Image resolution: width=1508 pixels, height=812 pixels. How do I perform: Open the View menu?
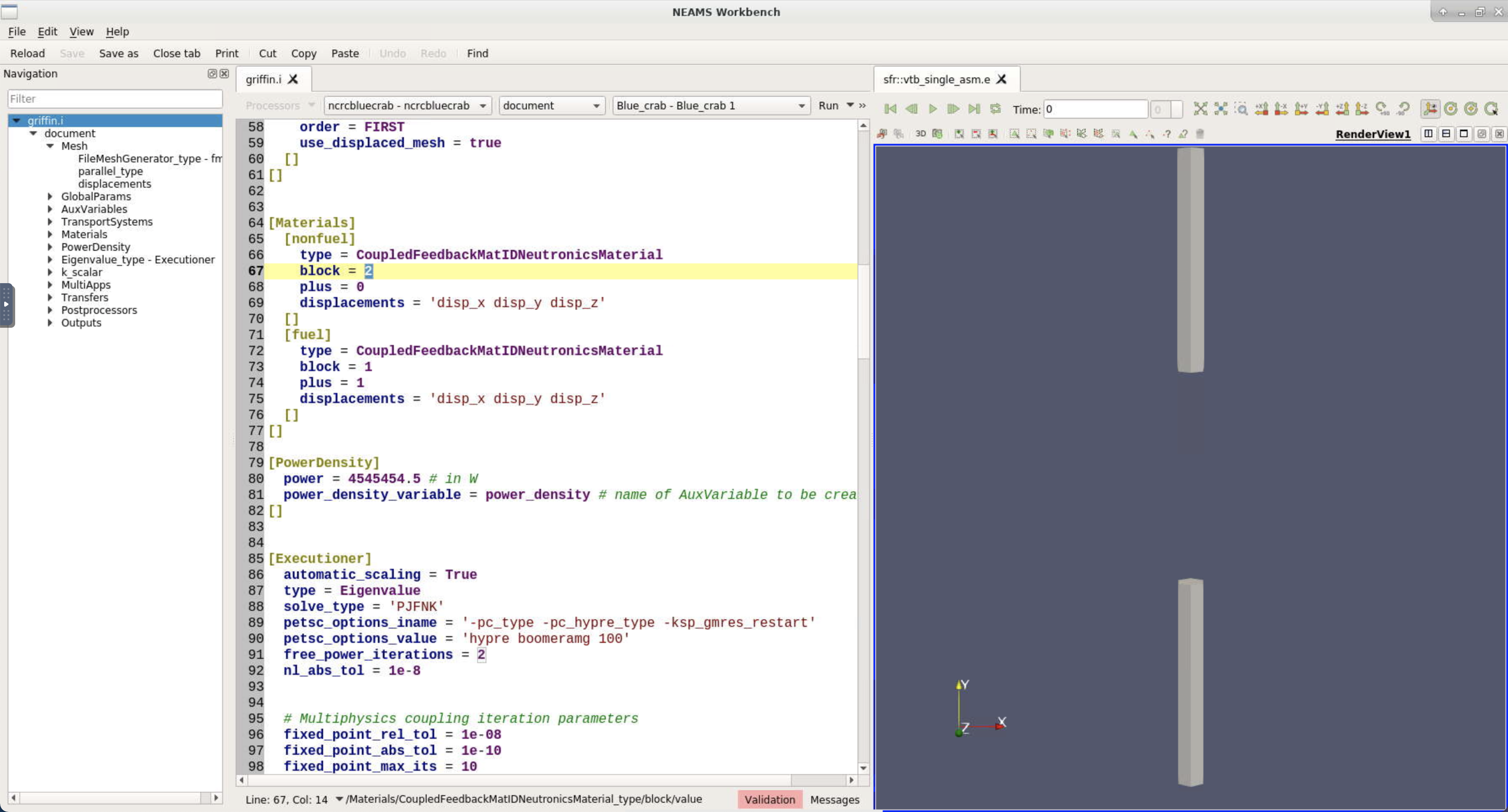pos(81,32)
